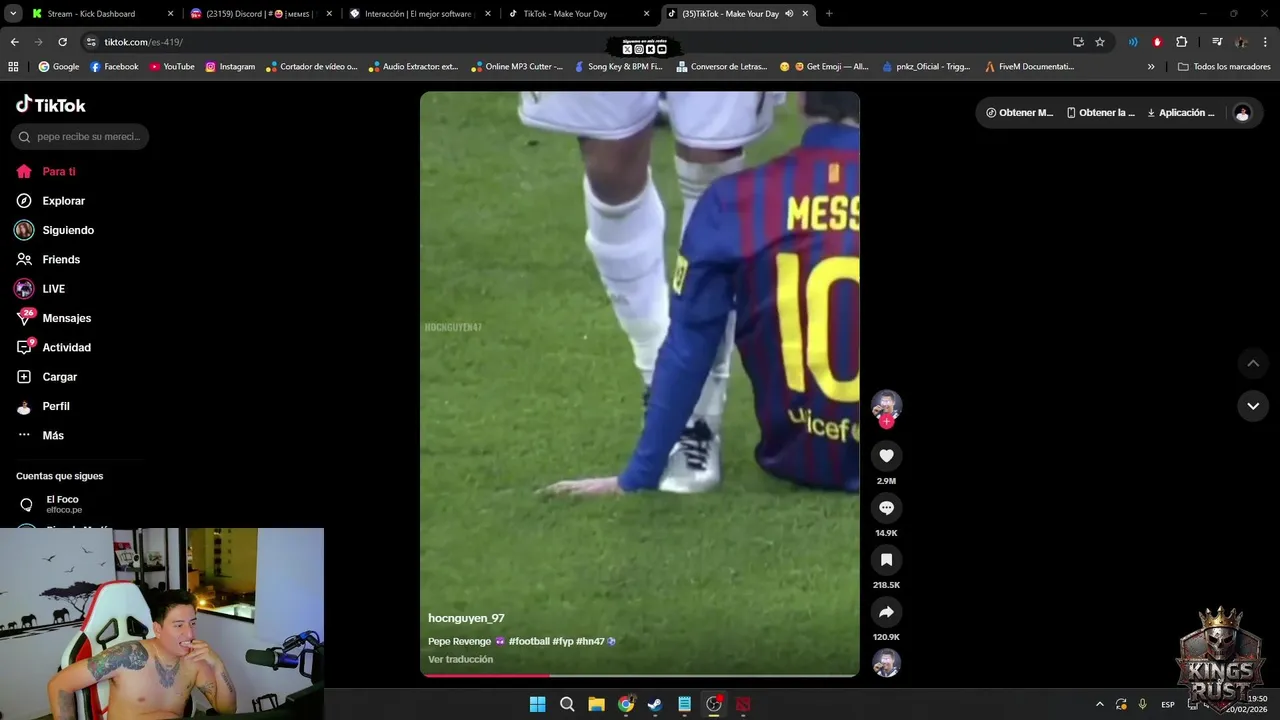
Task: Open the YouTube bookmark
Action: (172, 67)
